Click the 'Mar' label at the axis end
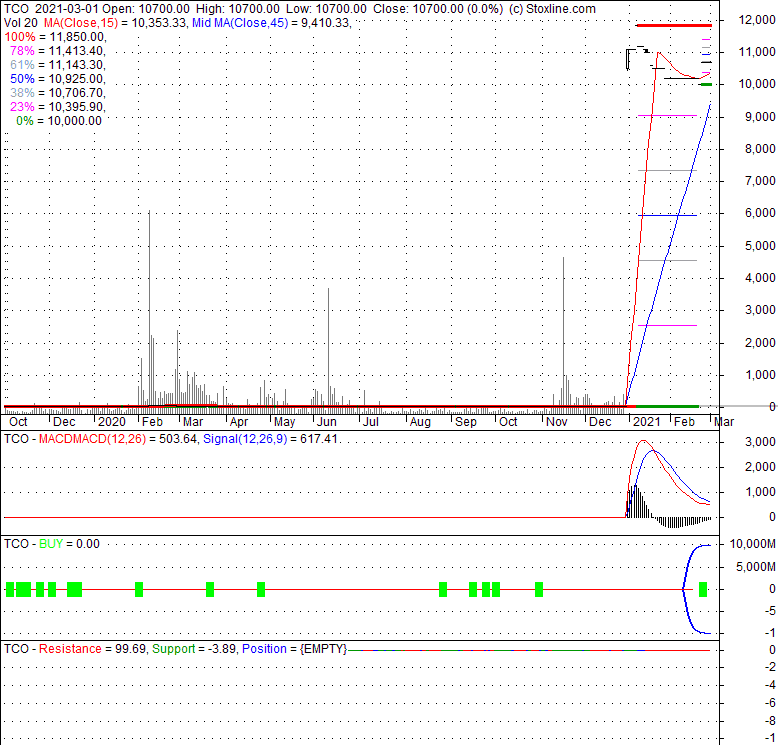 [724, 422]
